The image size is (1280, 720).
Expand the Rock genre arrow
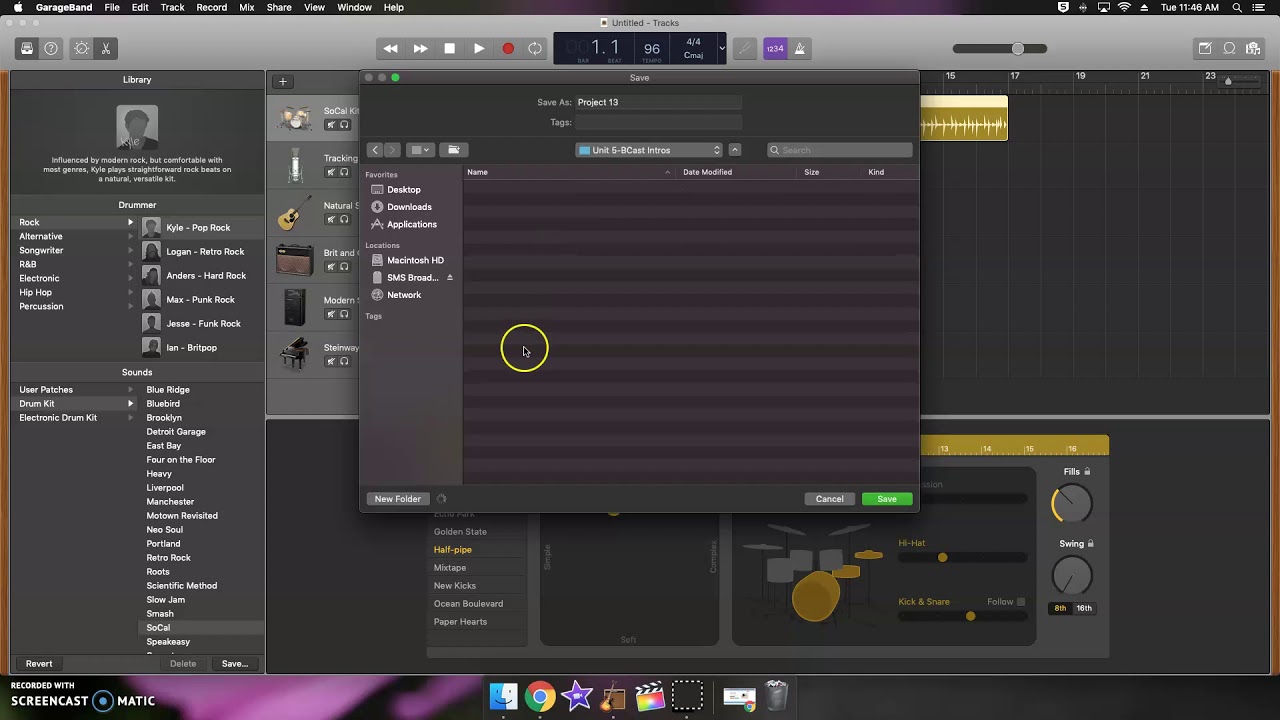(130, 222)
